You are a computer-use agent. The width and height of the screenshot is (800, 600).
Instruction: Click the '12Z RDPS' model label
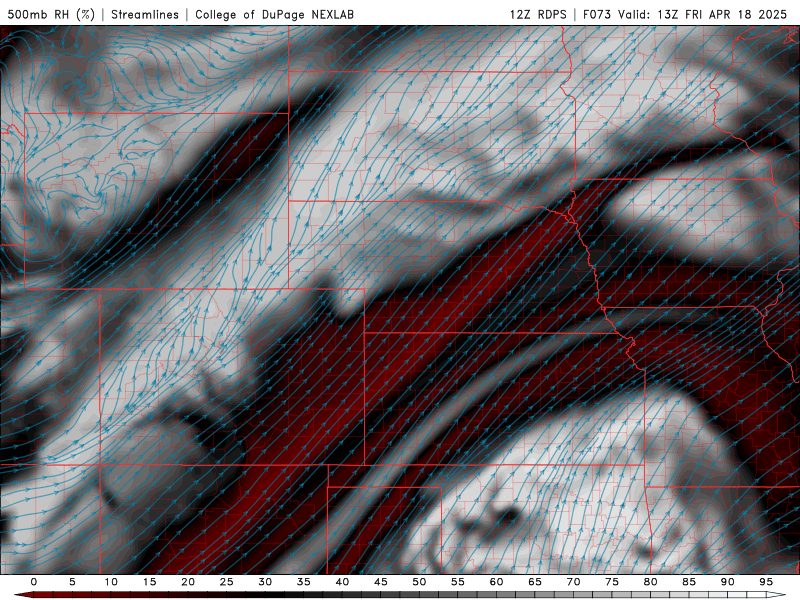tap(538, 14)
